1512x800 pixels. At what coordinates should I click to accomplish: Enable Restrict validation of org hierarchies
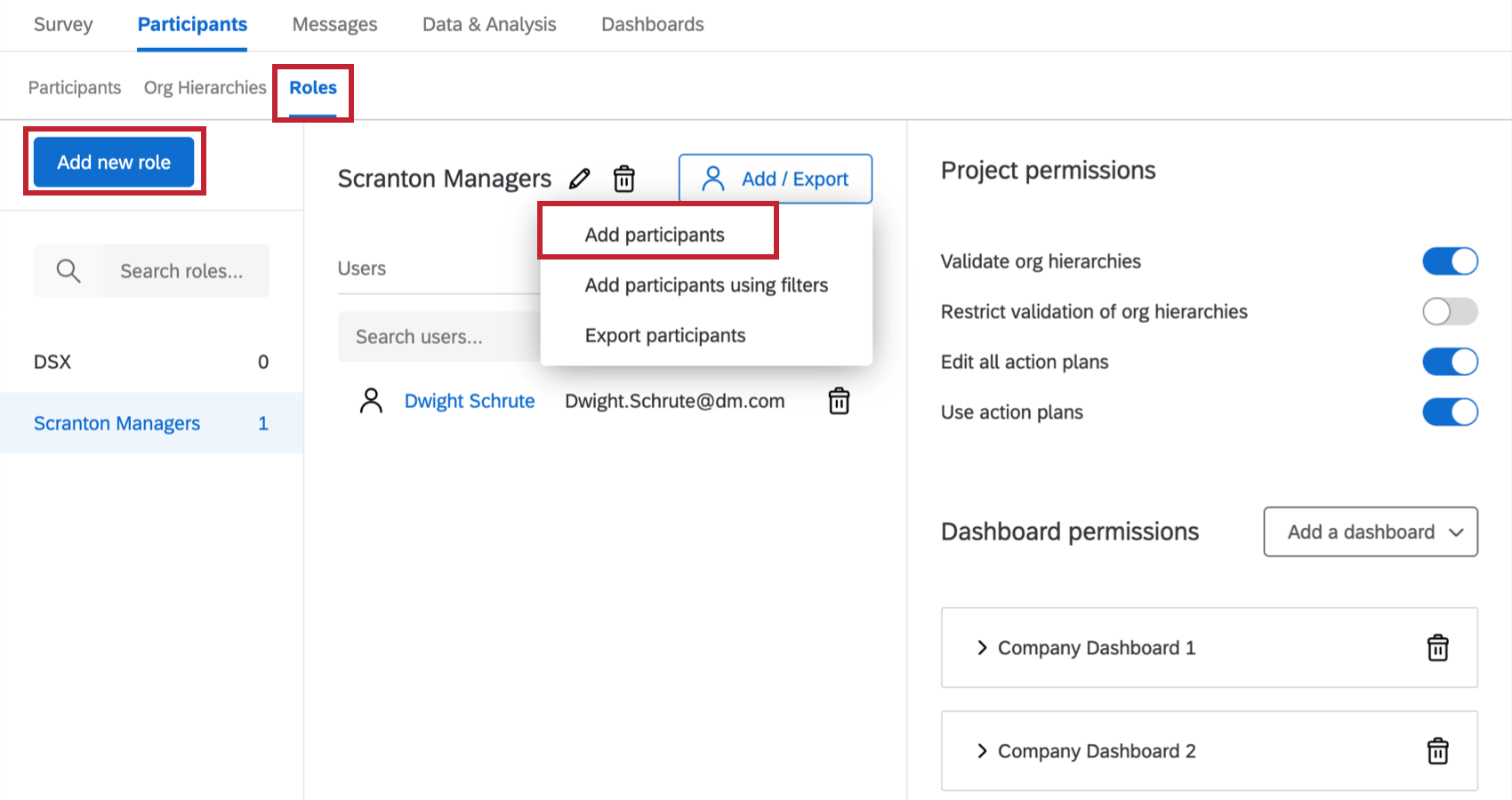[x=1450, y=311]
